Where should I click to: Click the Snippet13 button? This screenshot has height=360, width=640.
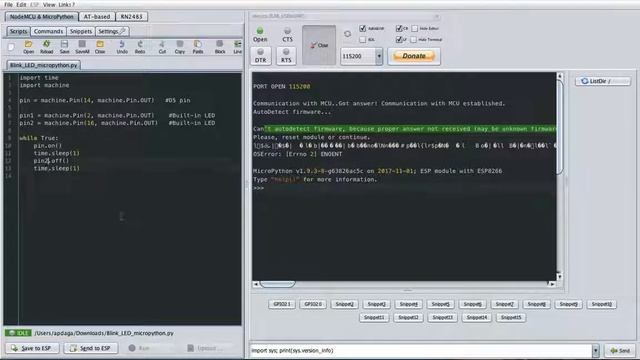(x=442, y=317)
